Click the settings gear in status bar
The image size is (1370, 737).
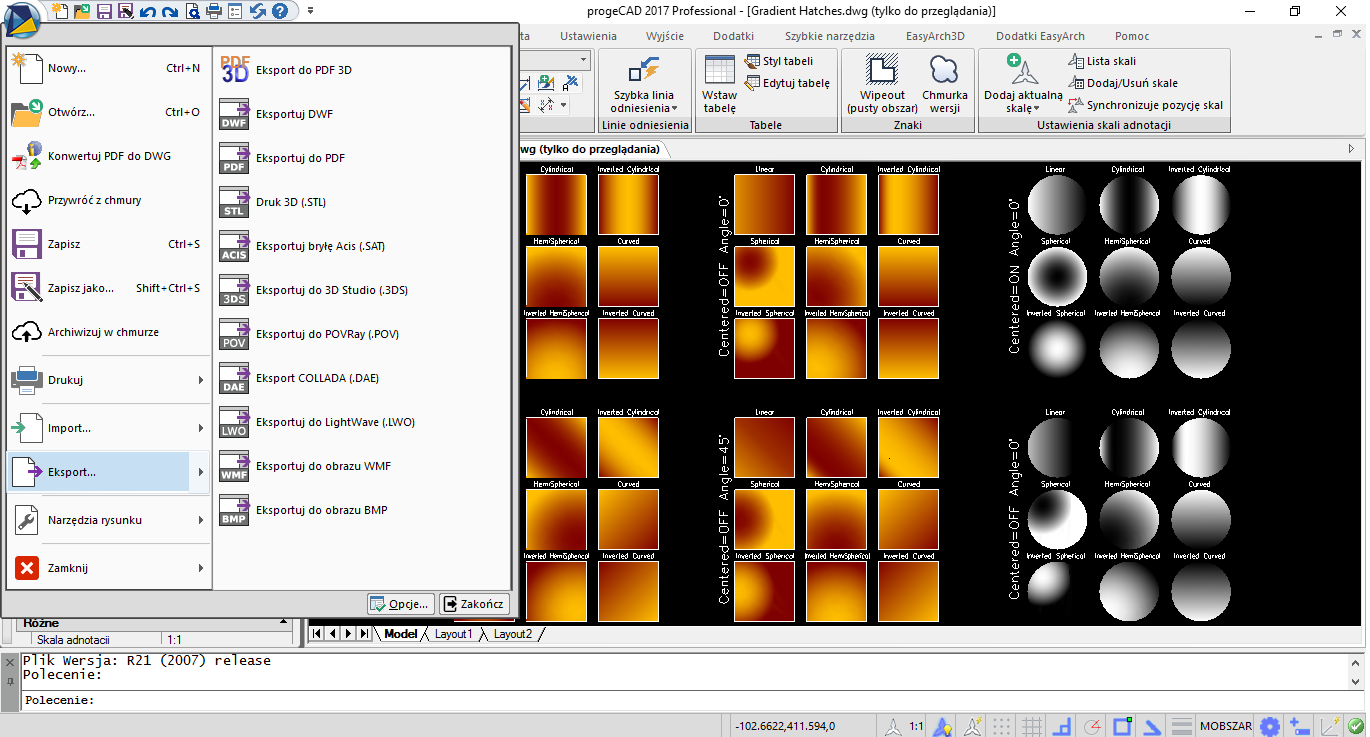1270,726
